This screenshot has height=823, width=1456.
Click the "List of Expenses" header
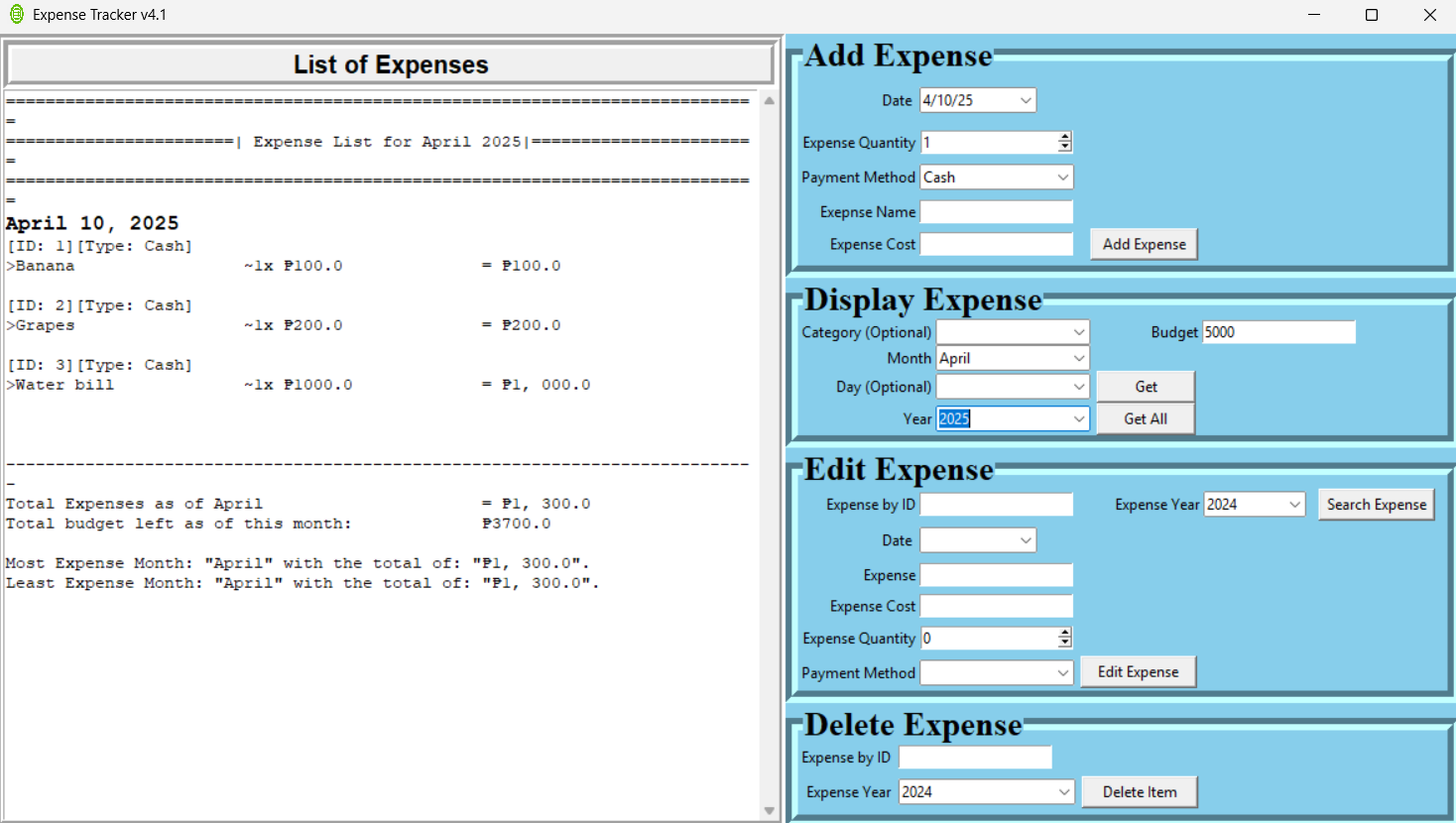click(391, 64)
